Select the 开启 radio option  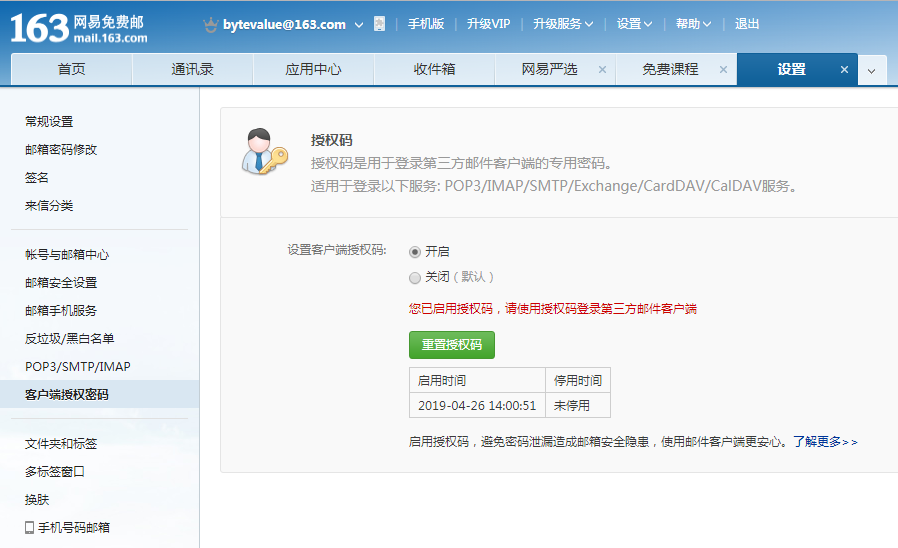[415, 252]
